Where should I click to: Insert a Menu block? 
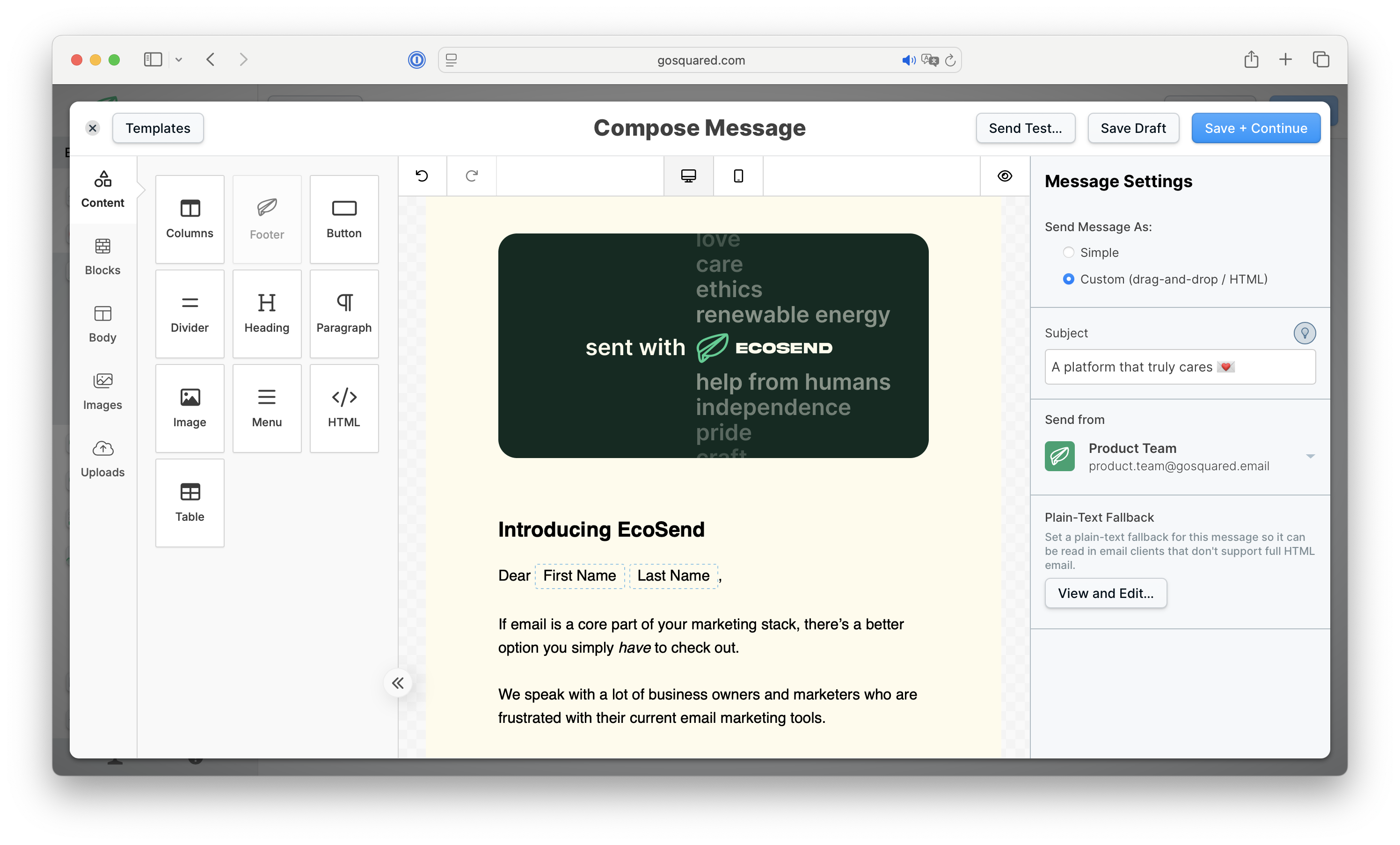pyautogui.click(x=267, y=408)
